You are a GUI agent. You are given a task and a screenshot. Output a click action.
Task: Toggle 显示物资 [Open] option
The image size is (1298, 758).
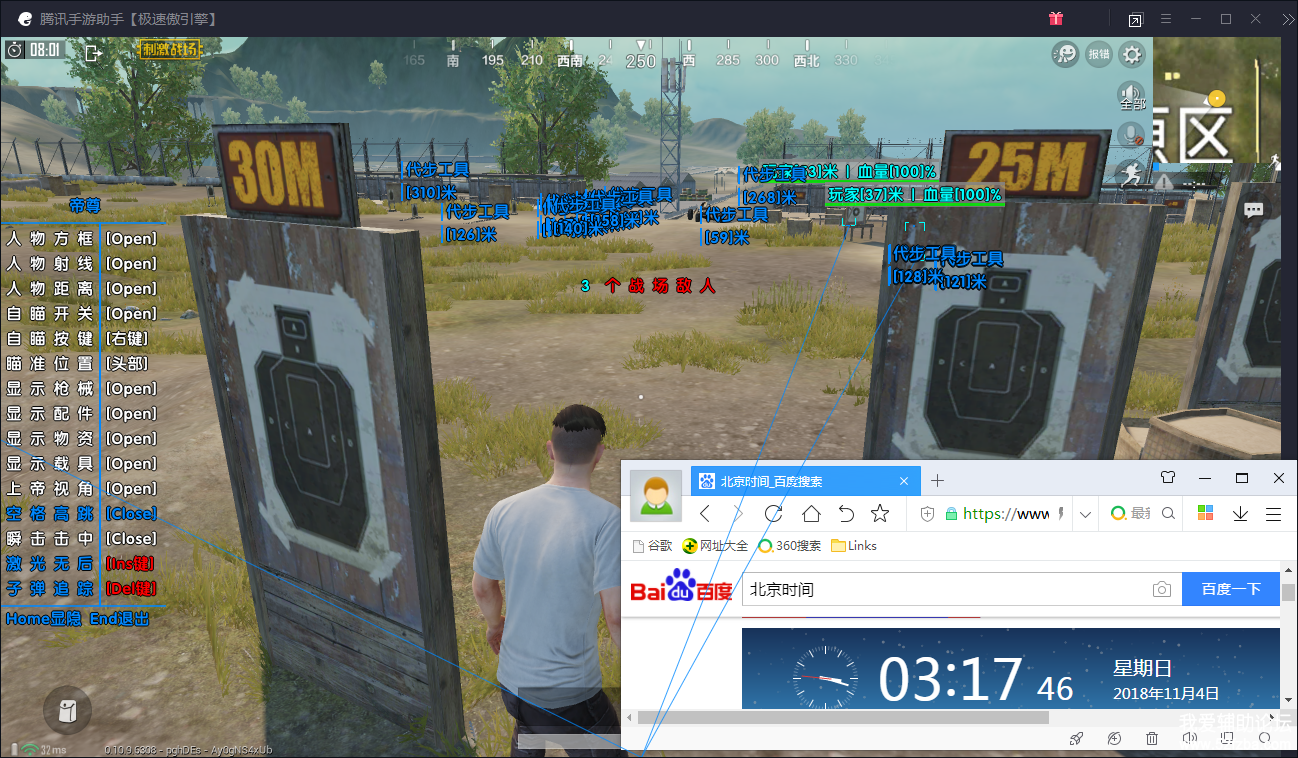pyautogui.click(x=81, y=439)
